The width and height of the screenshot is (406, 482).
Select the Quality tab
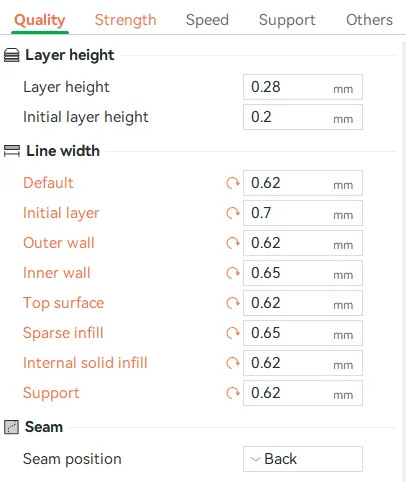pyautogui.click(x=40, y=20)
